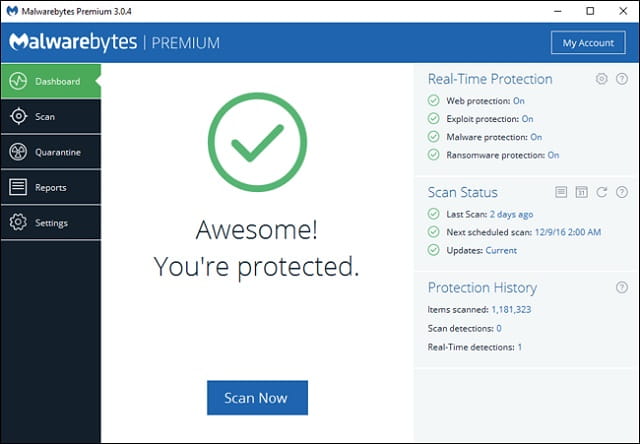640x444 pixels.
Task: Go to the Reports section
Action: 51,187
